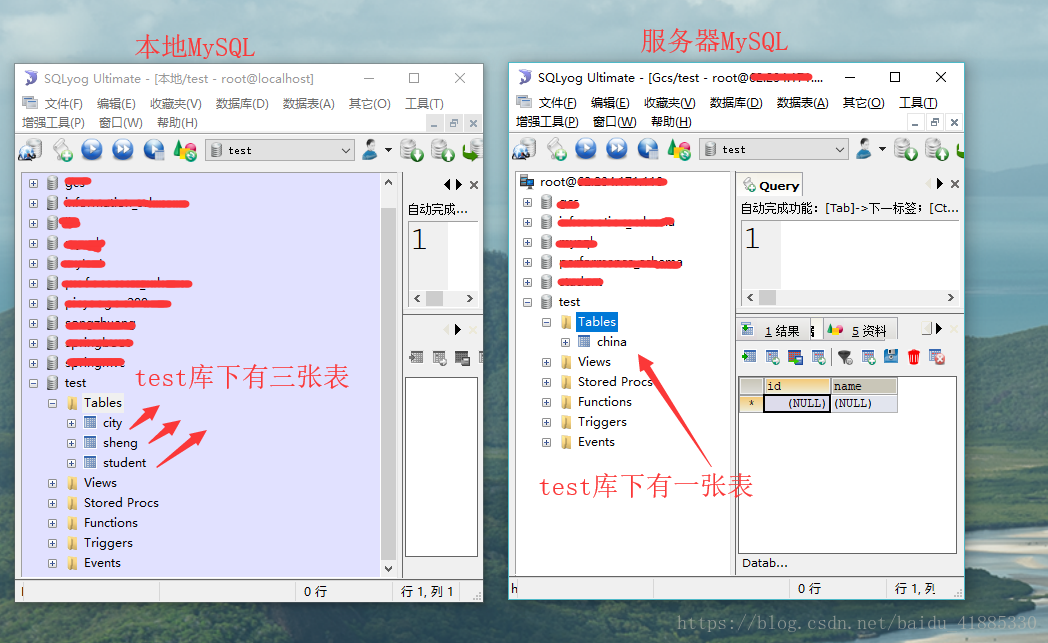Click database green down-arrow icon, local window

[x=412, y=150]
